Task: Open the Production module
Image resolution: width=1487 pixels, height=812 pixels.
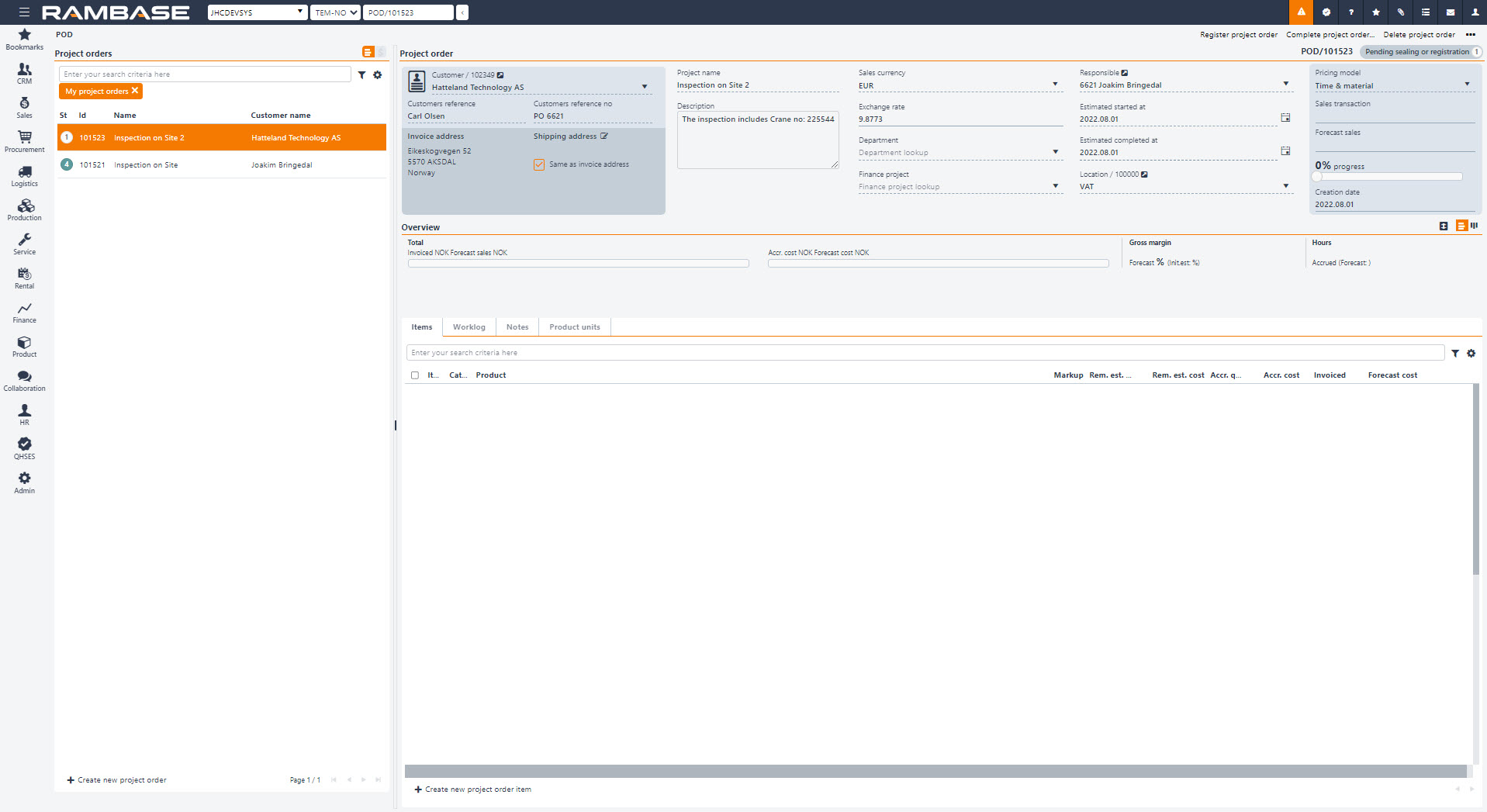Action: (25, 210)
